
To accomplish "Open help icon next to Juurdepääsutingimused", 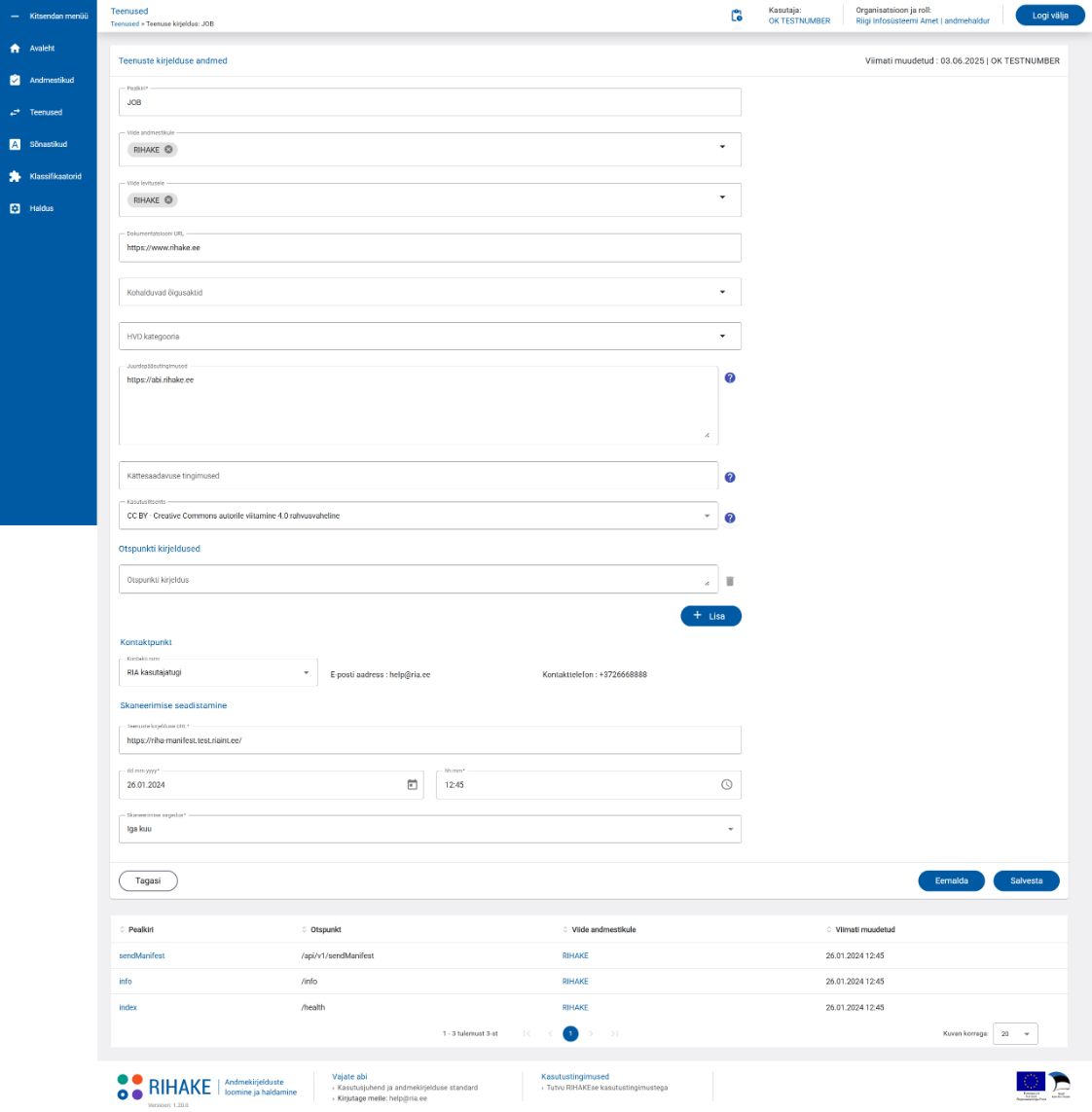I will (730, 377).
